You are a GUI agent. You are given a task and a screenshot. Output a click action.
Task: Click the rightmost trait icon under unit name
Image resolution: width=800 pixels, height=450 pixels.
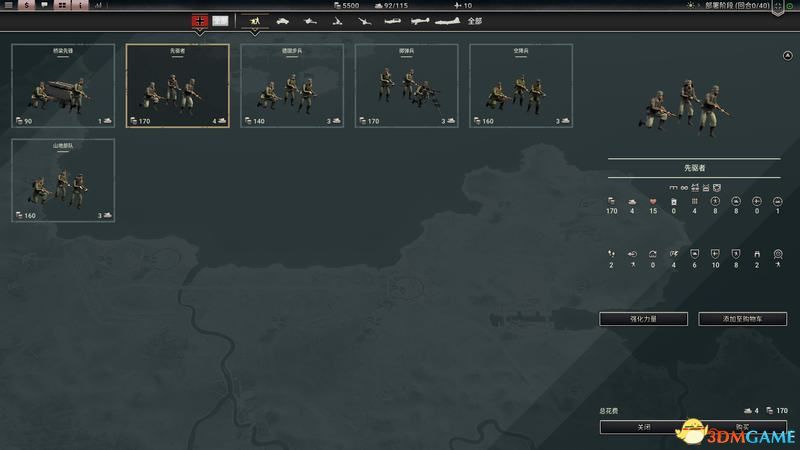tap(717, 188)
